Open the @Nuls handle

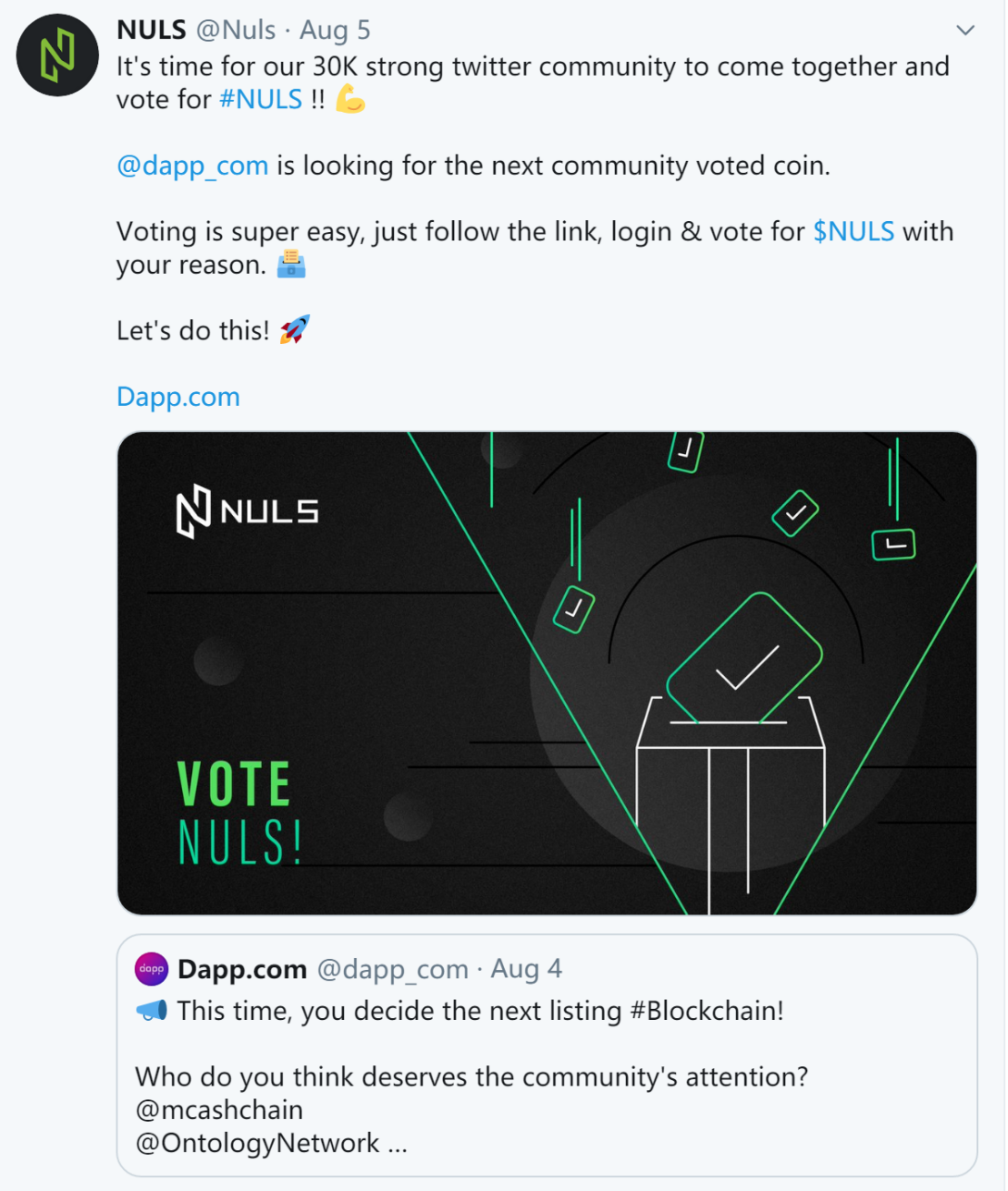[236, 30]
